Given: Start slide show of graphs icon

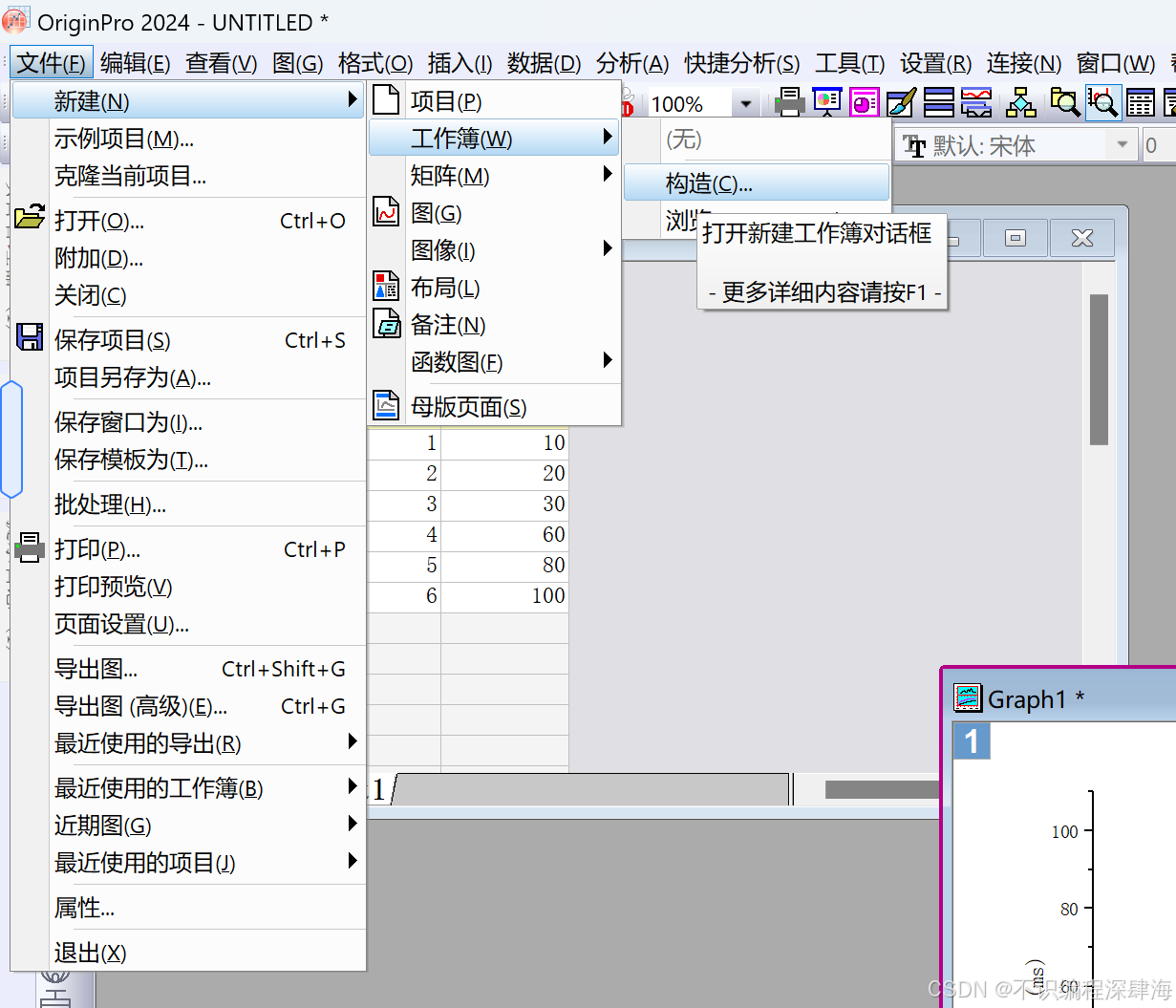Looking at the screenshot, I should [827, 102].
